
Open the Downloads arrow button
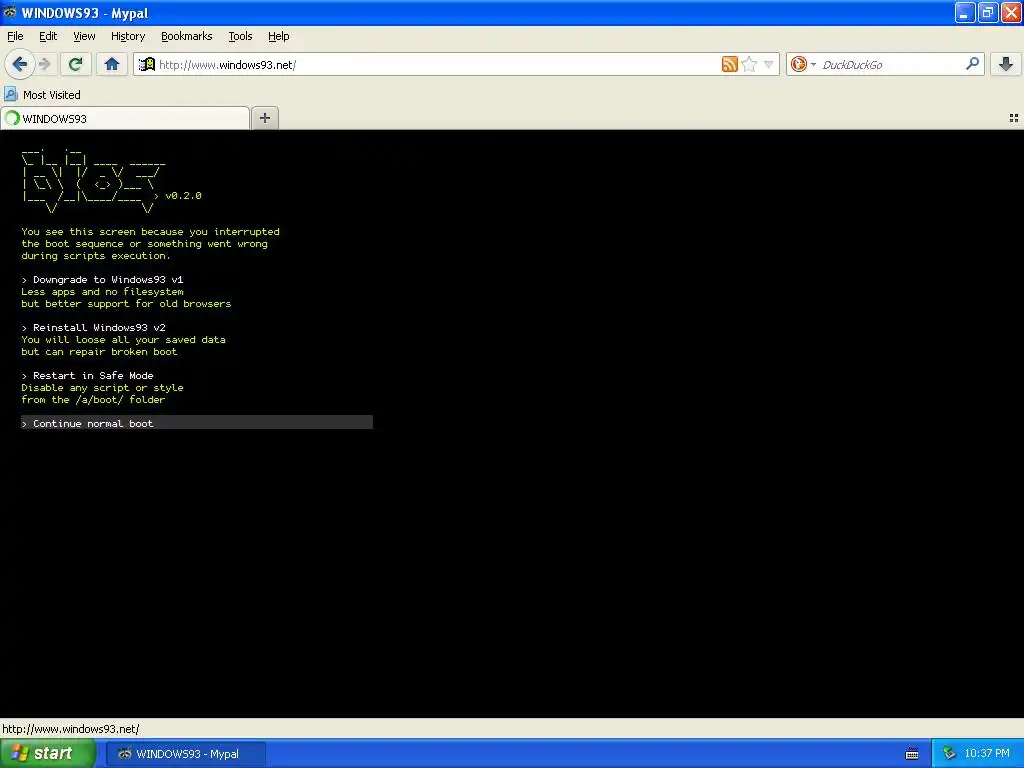point(1006,64)
